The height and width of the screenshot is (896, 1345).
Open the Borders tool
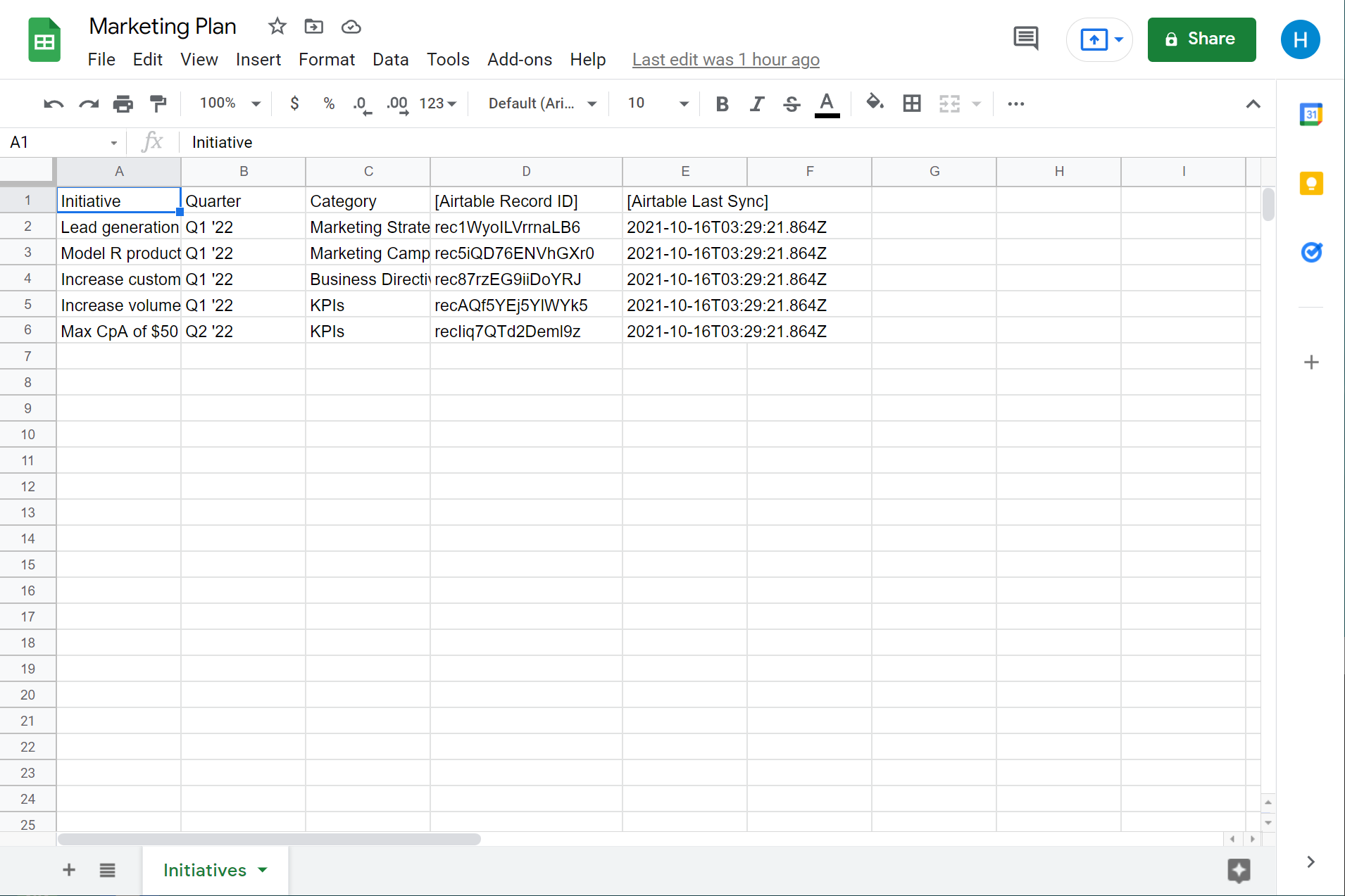click(x=911, y=104)
